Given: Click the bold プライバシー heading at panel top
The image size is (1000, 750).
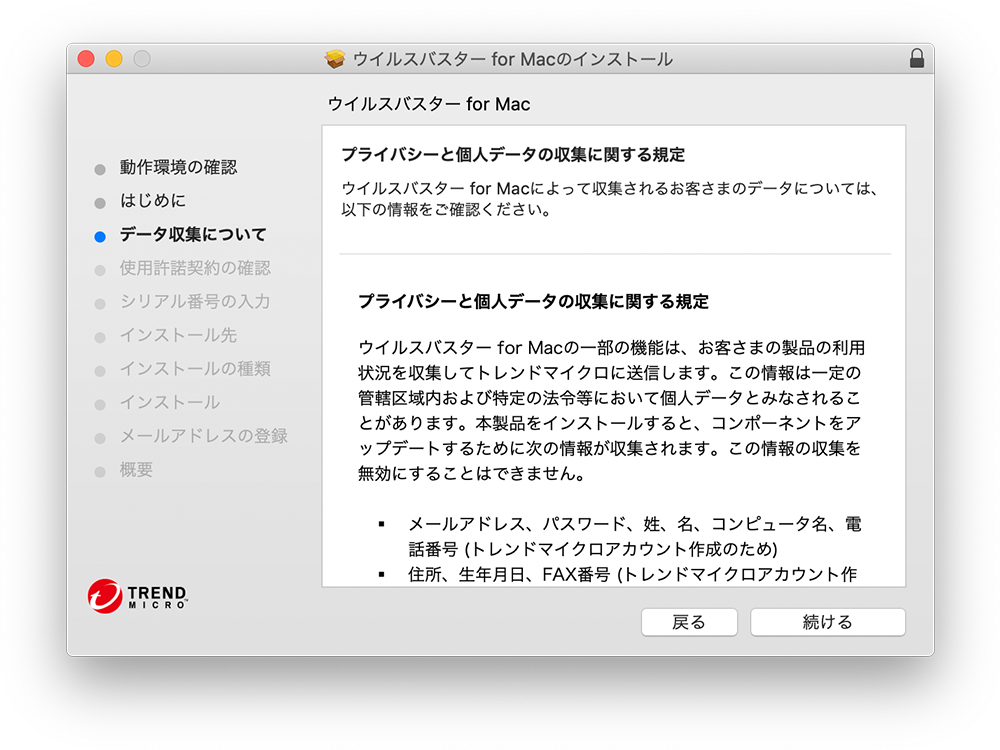Looking at the screenshot, I should click(x=512, y=155).
